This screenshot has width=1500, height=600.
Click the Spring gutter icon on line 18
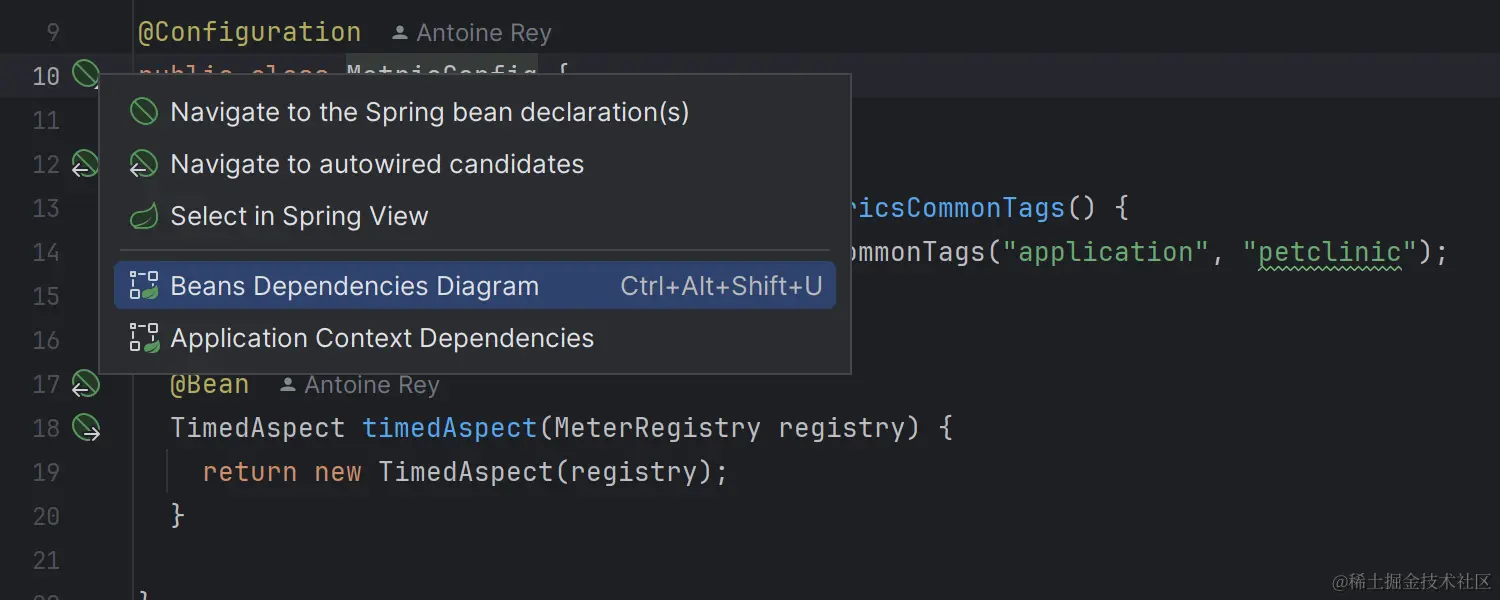click(x=86, y=428)
